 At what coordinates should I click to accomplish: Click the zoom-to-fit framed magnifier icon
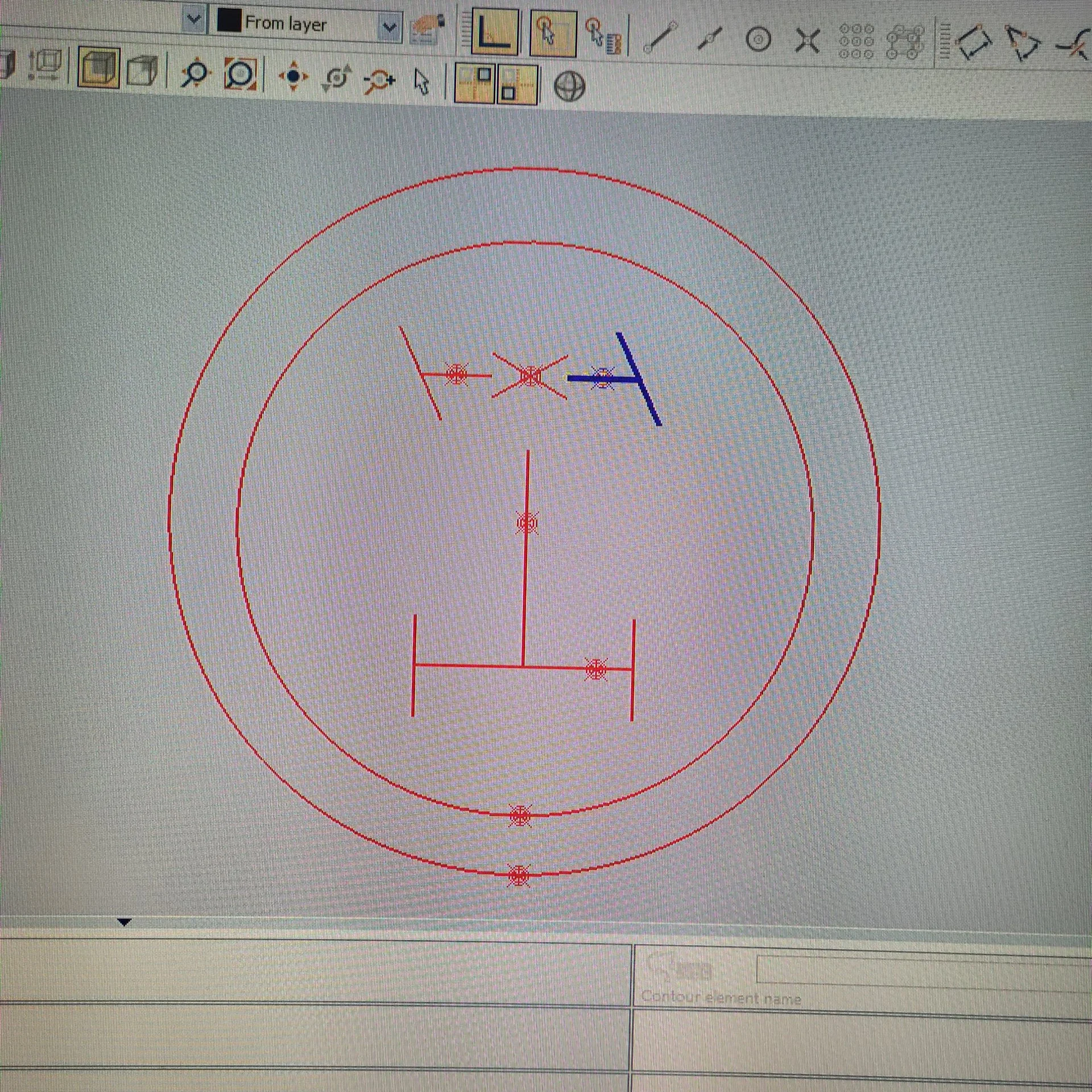(x=241, y=75)
